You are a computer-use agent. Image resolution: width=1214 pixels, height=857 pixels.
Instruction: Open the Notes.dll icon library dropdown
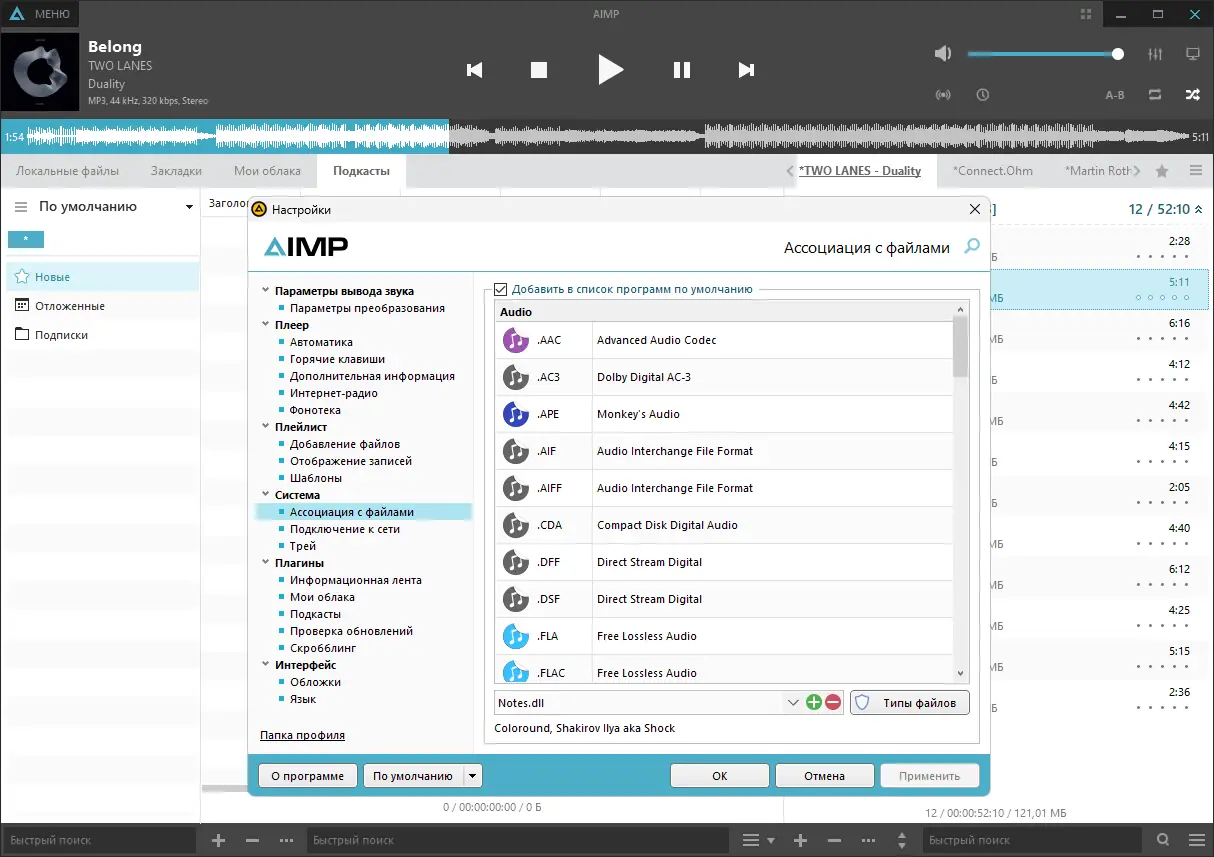(x=793, y=703)
